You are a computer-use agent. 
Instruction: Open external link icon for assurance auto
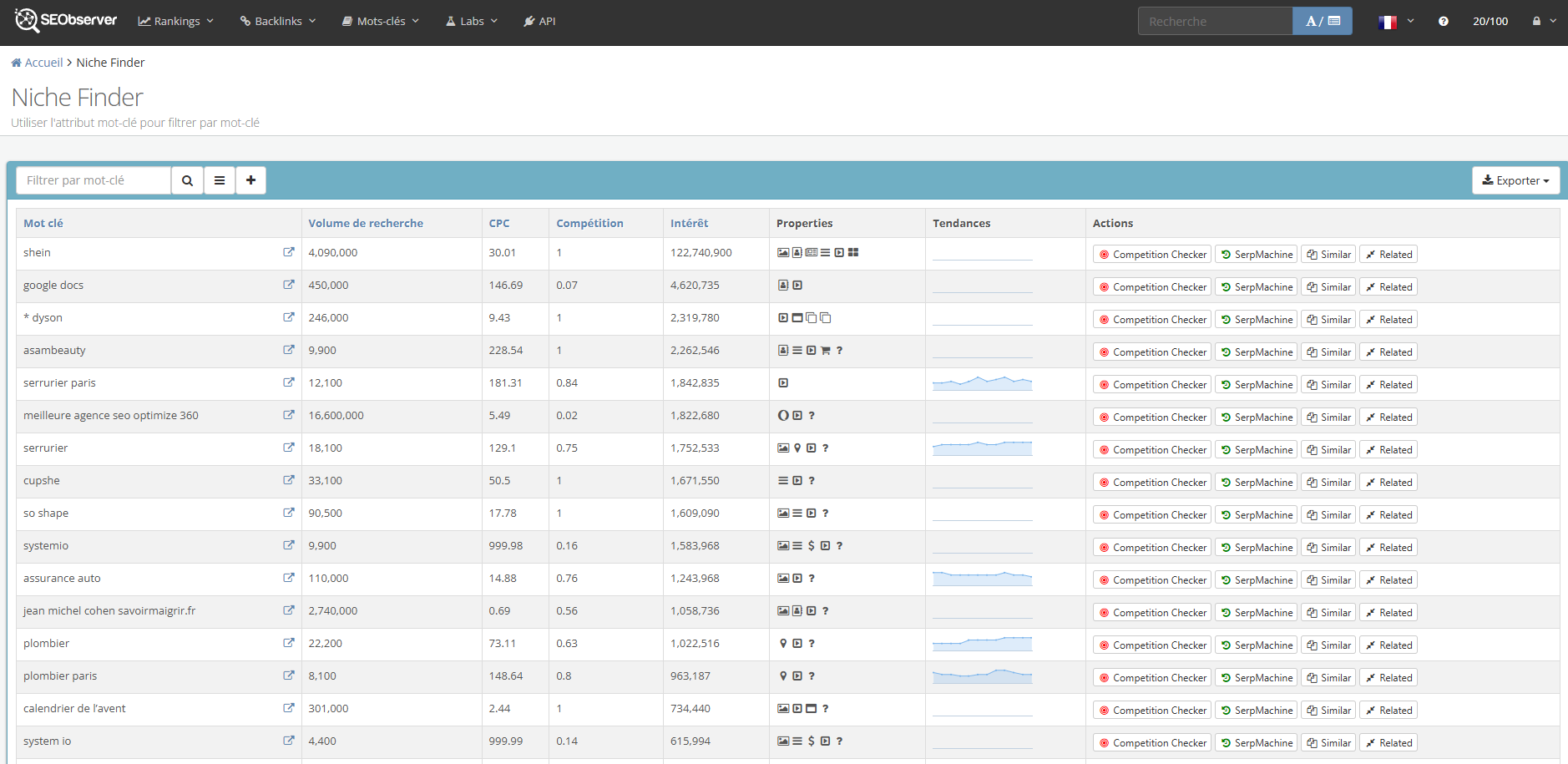pos(289,578)
